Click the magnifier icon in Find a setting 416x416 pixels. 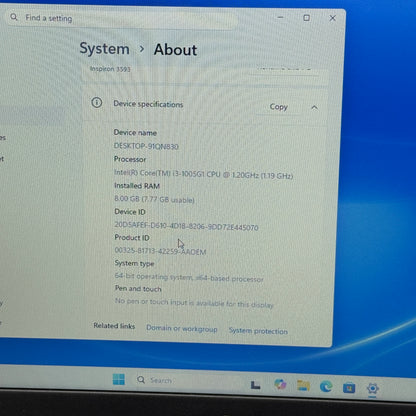[14, 17]
